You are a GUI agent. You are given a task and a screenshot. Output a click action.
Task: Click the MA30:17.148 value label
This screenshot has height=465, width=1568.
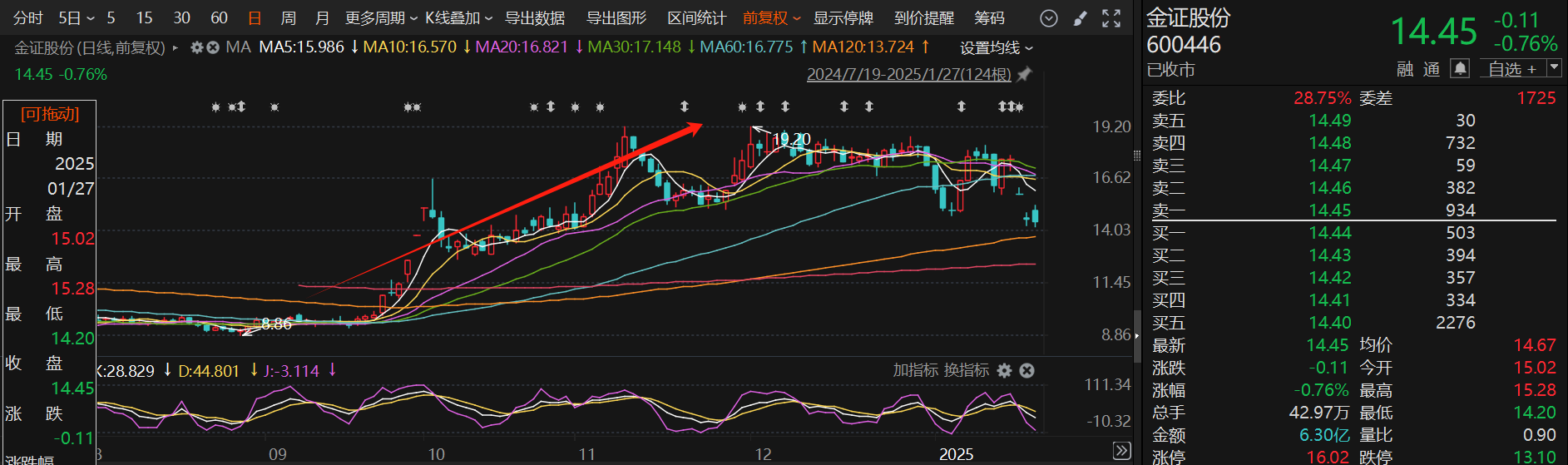tap(635, 47)
